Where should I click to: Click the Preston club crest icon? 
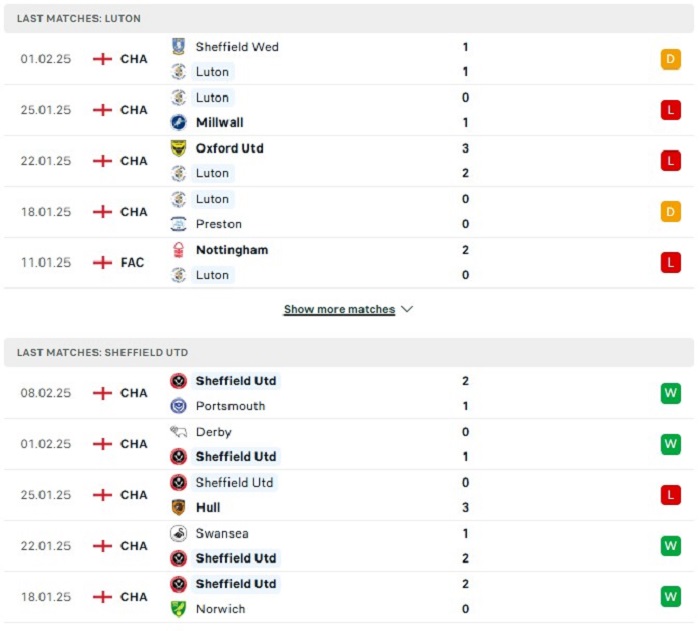[x=179, y=224]
